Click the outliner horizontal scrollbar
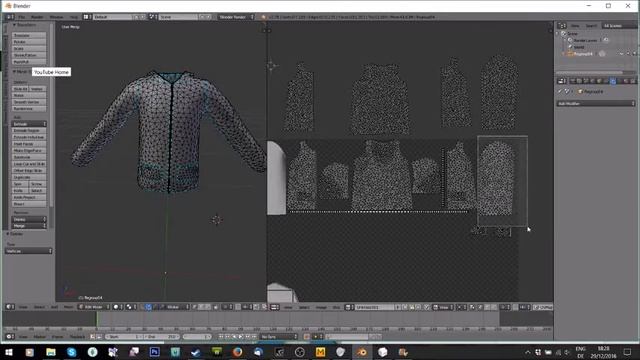Screen dimensions: 640x360 click(x=590, y=73)
